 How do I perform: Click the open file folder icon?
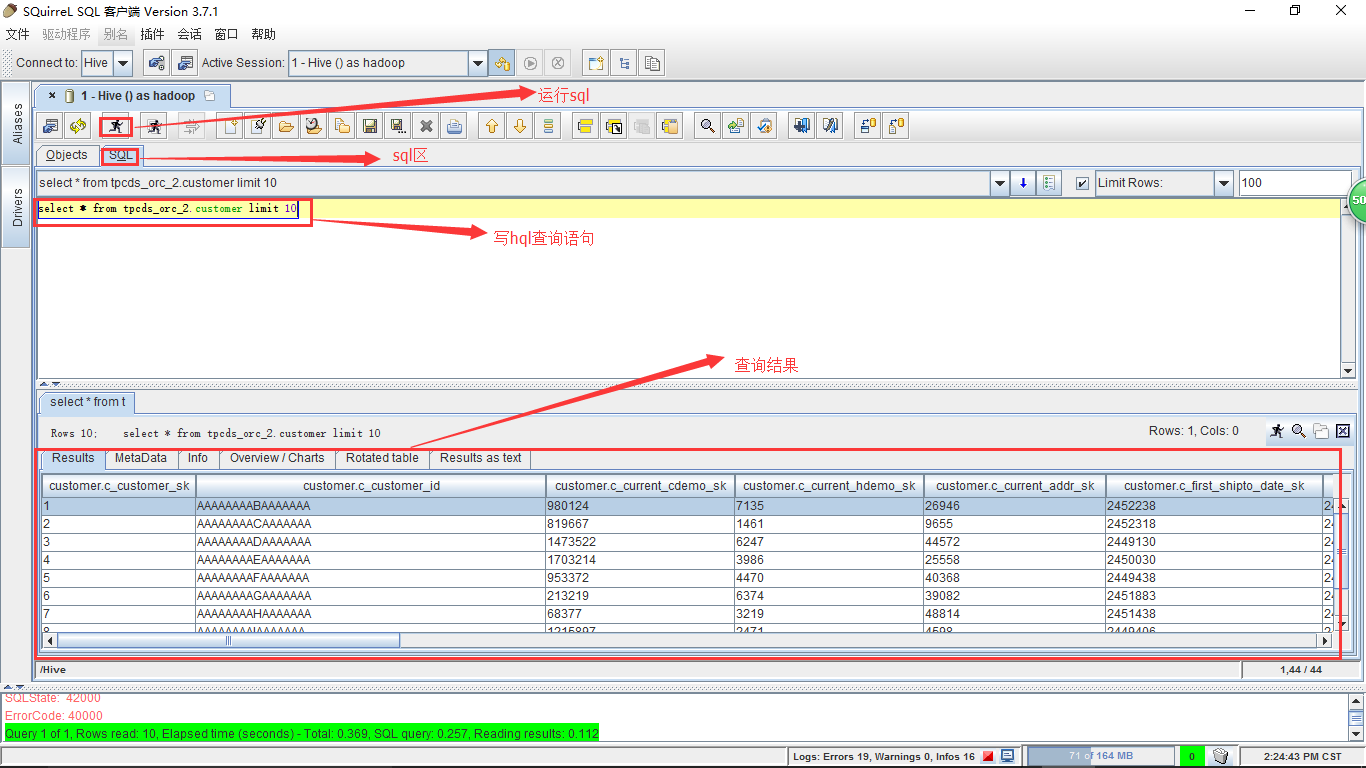tap(286, 127)
